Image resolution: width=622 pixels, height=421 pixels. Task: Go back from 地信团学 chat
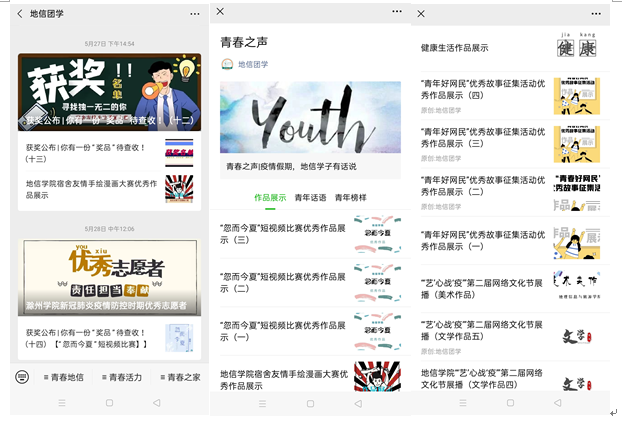click(x=20, y=14)
